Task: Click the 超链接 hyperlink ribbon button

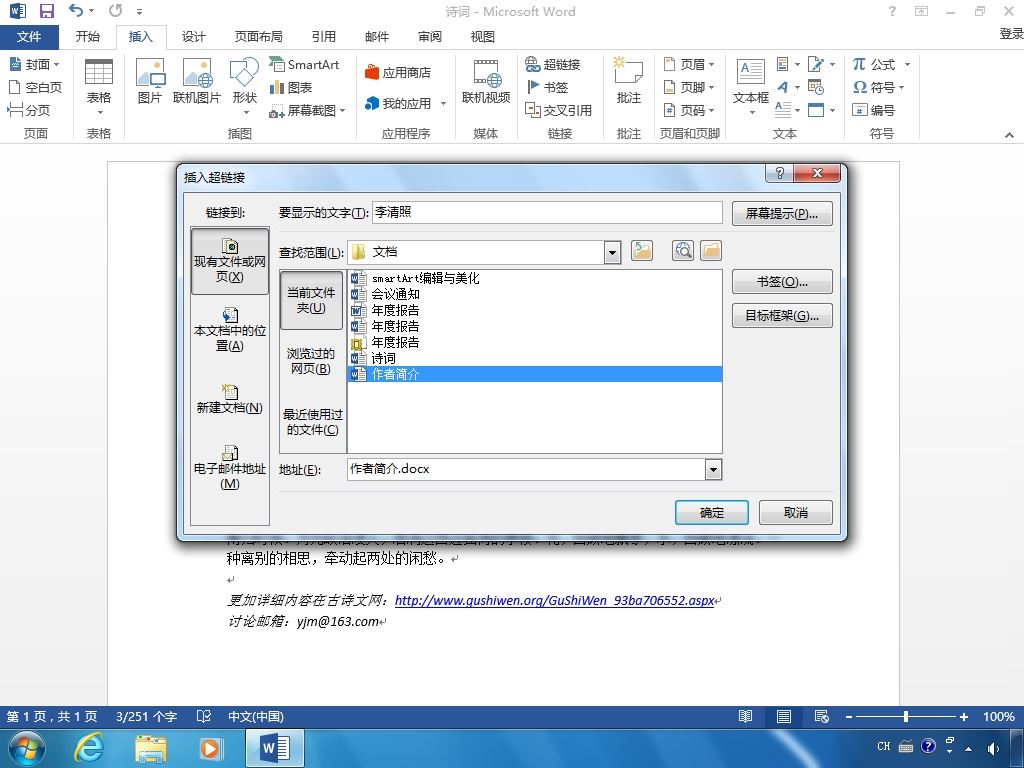Action: (x=552, y=64)
